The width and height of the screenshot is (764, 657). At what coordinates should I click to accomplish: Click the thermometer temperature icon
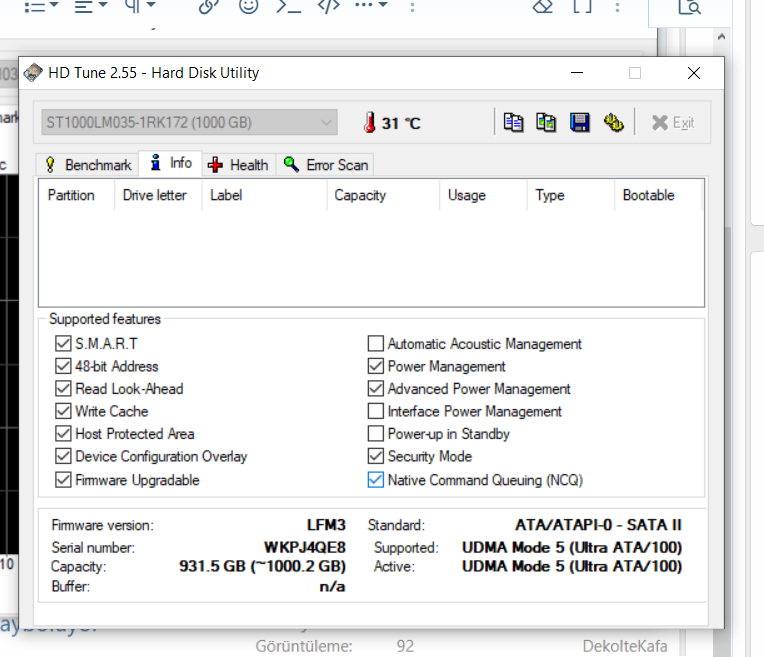tap(370, 122)
